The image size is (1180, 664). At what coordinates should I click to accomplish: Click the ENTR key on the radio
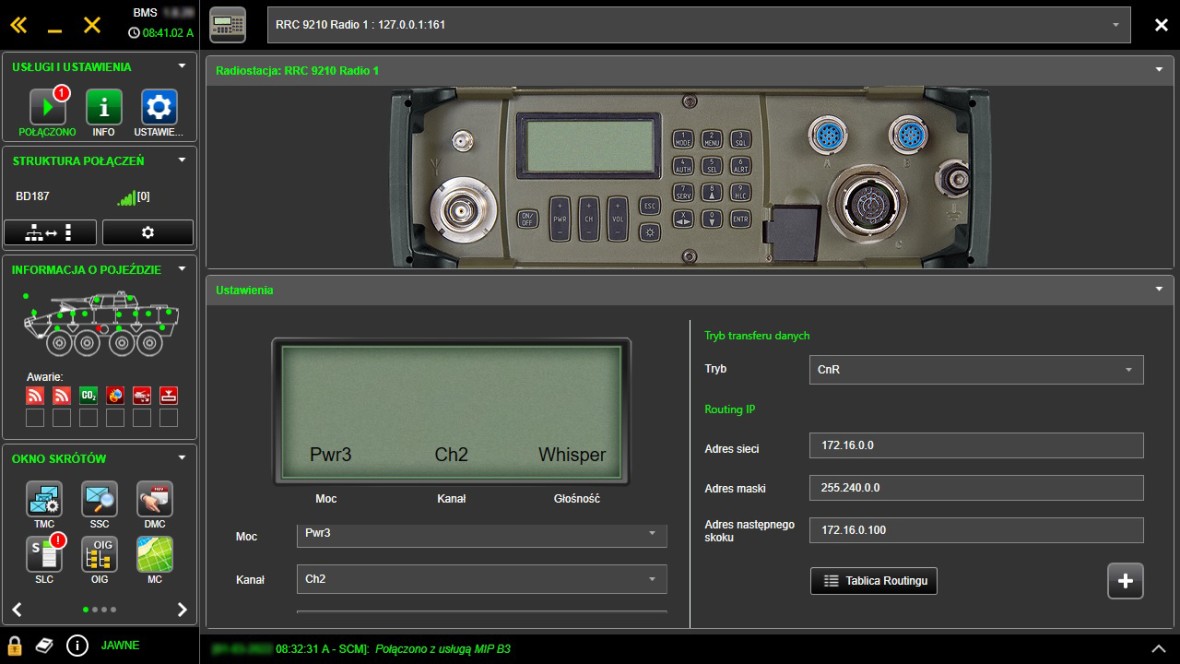pyautogui.click(x=741, y=219)
